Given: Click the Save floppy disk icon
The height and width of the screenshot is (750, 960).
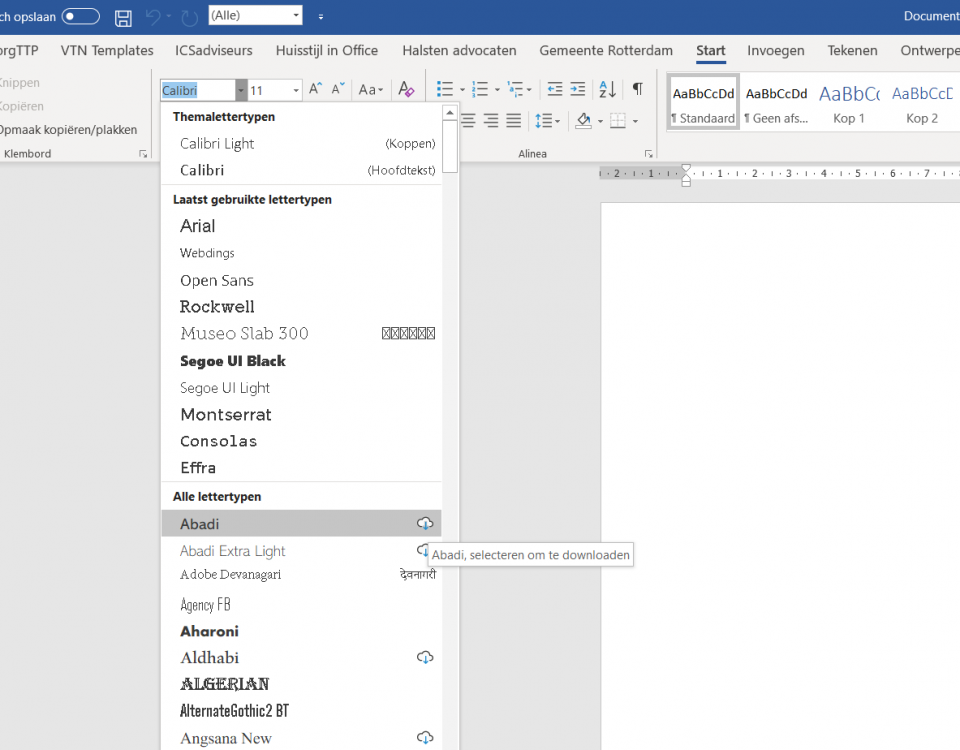Looking at the screenshot, I should [x=123, y=17].
